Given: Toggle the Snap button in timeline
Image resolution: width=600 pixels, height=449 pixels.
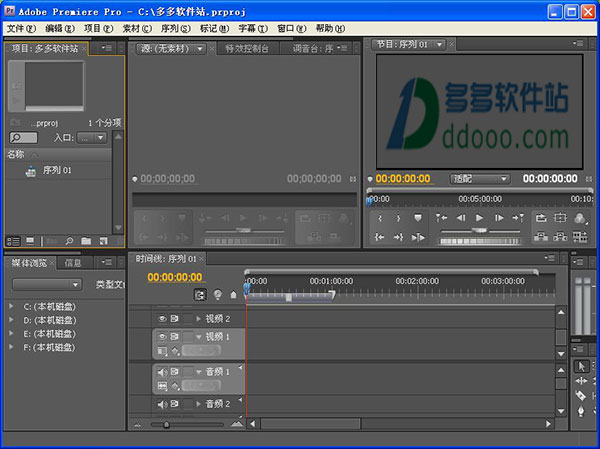Looking at the screenshot, I should [x=200, y=295].
